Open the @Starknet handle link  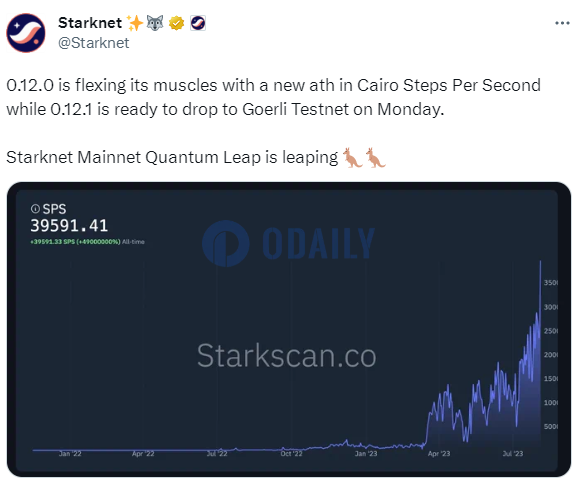[x=94, y=43]
